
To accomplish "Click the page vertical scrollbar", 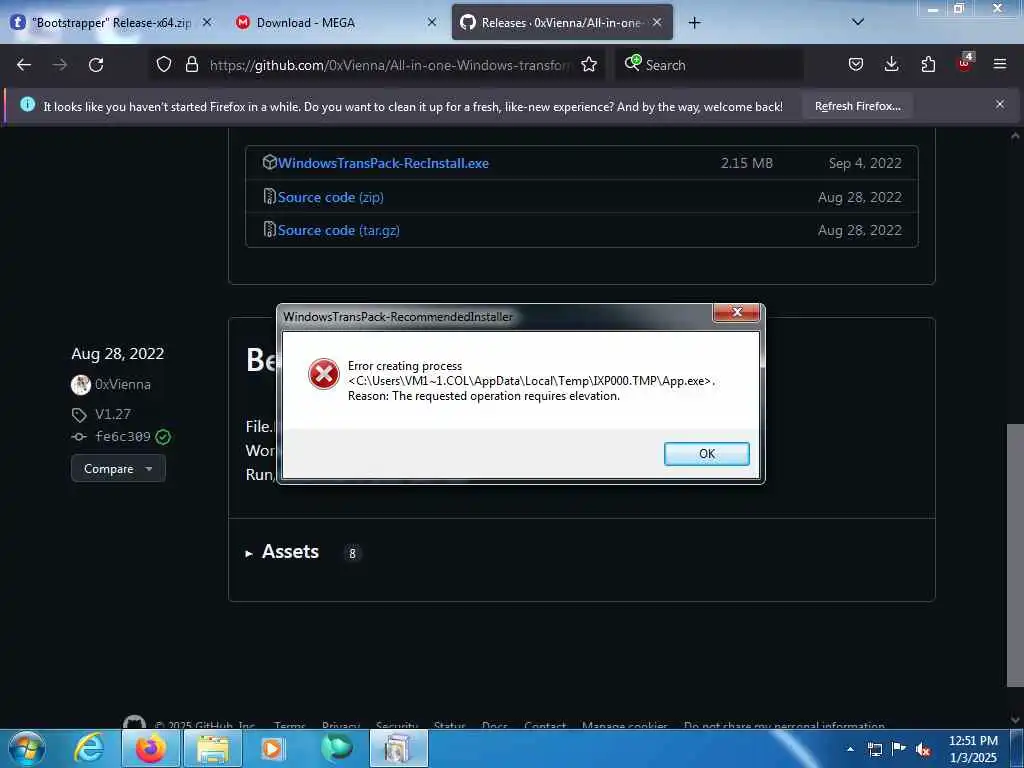I will (x=1014, y=555).
